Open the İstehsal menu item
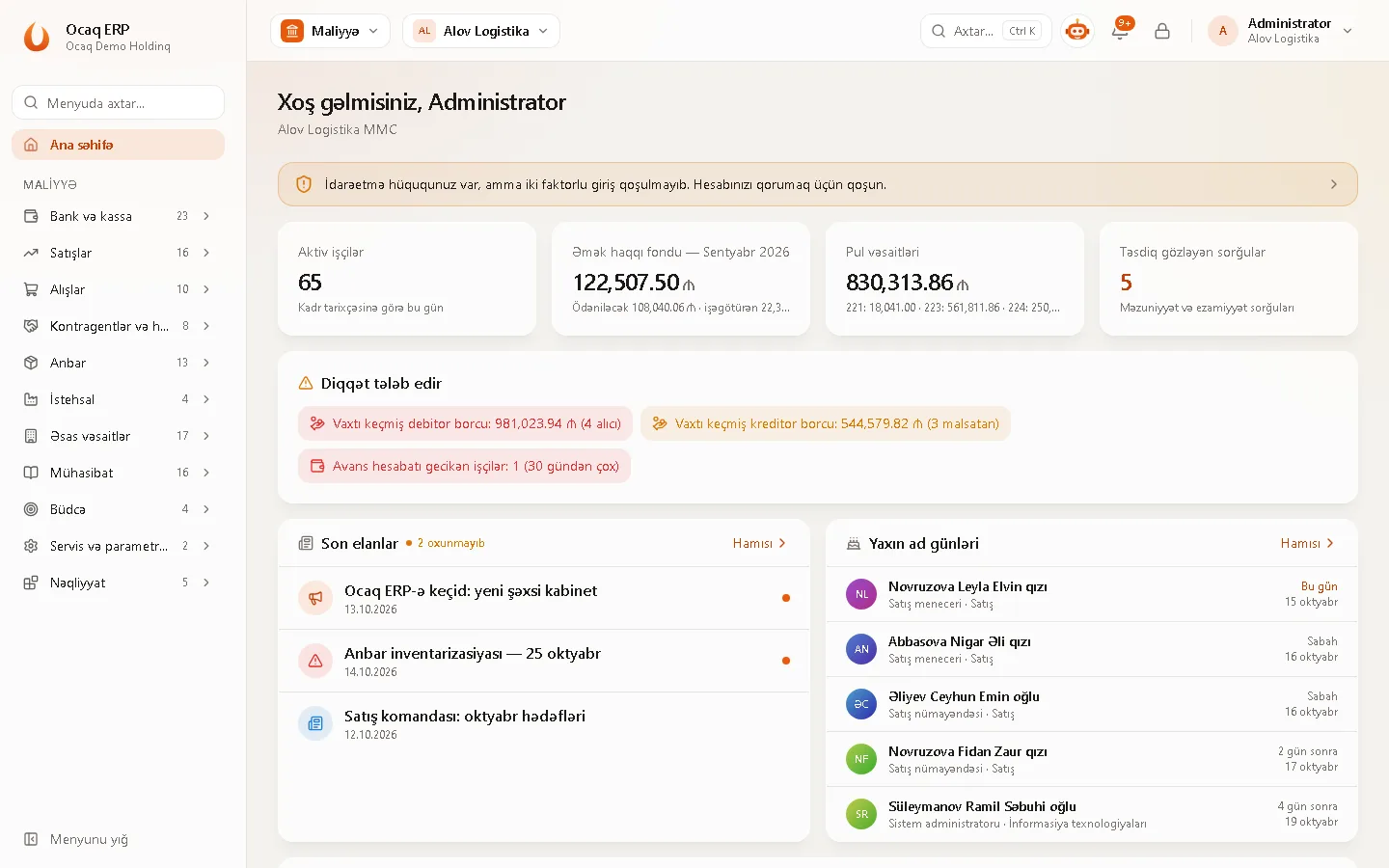Screen dimensions: 1389x868 click(x=118, y=399)
